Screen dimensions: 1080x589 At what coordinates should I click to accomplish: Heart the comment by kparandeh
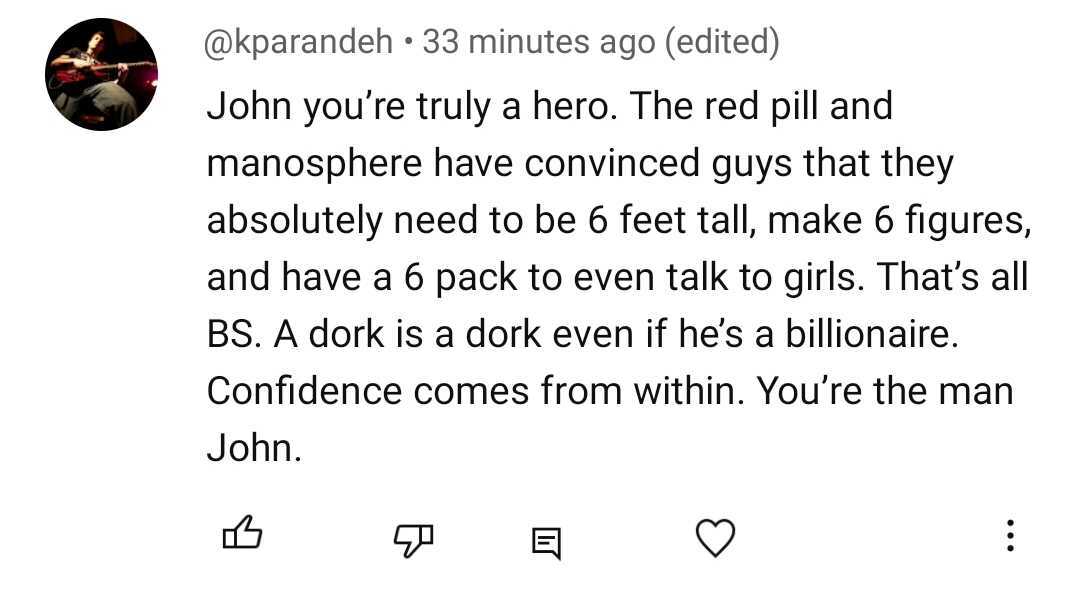click(715, 539)
